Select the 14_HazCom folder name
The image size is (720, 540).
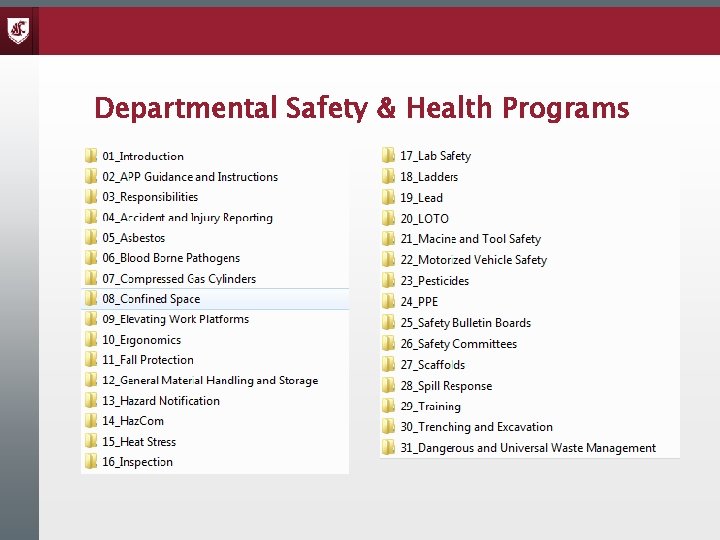pos(133,421)
